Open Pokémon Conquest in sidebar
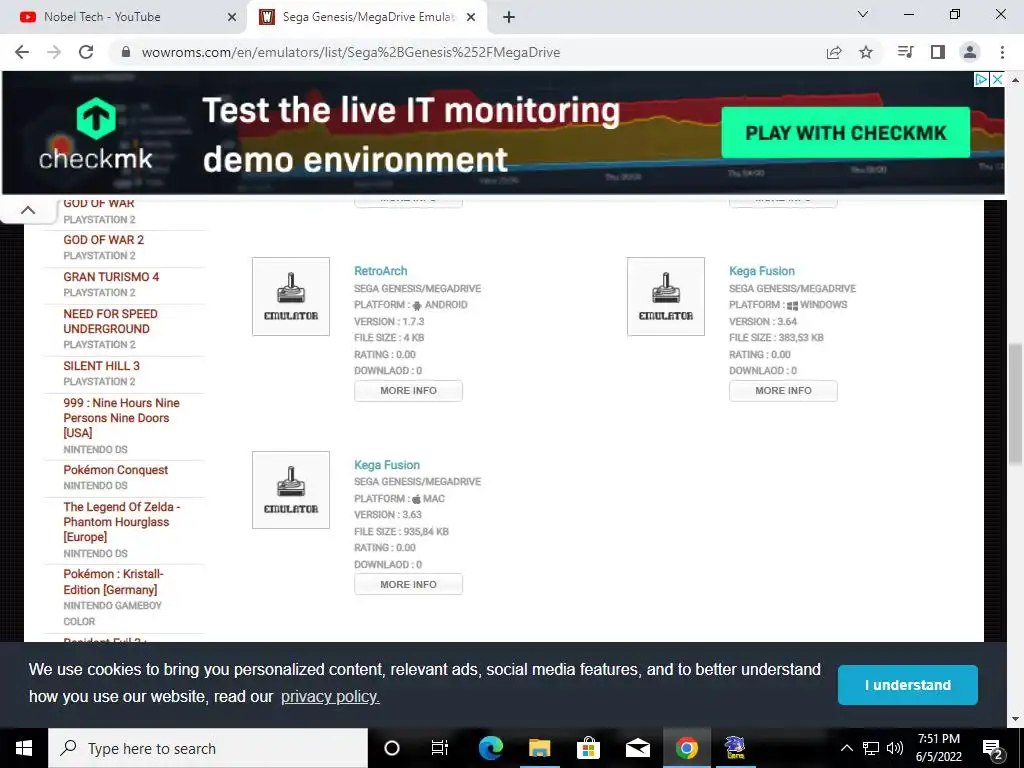This screenshot has width=1024, height=768. [116, 470]
